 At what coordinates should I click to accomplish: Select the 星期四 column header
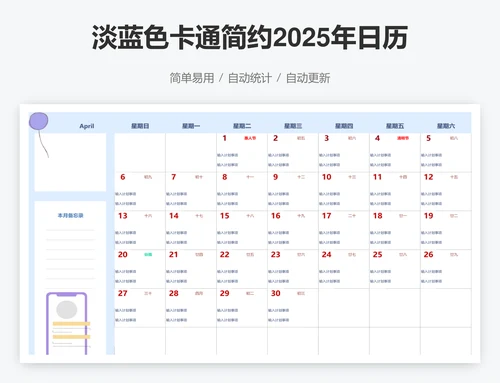pyautogui.click(x=344, y=126)
